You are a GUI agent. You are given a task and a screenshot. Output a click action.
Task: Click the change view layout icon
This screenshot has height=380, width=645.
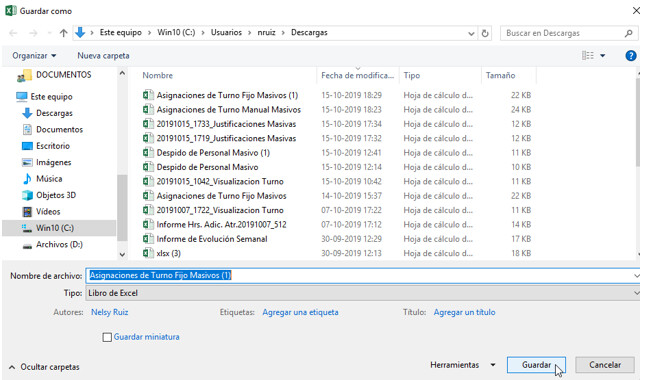(x=587, y=56)
